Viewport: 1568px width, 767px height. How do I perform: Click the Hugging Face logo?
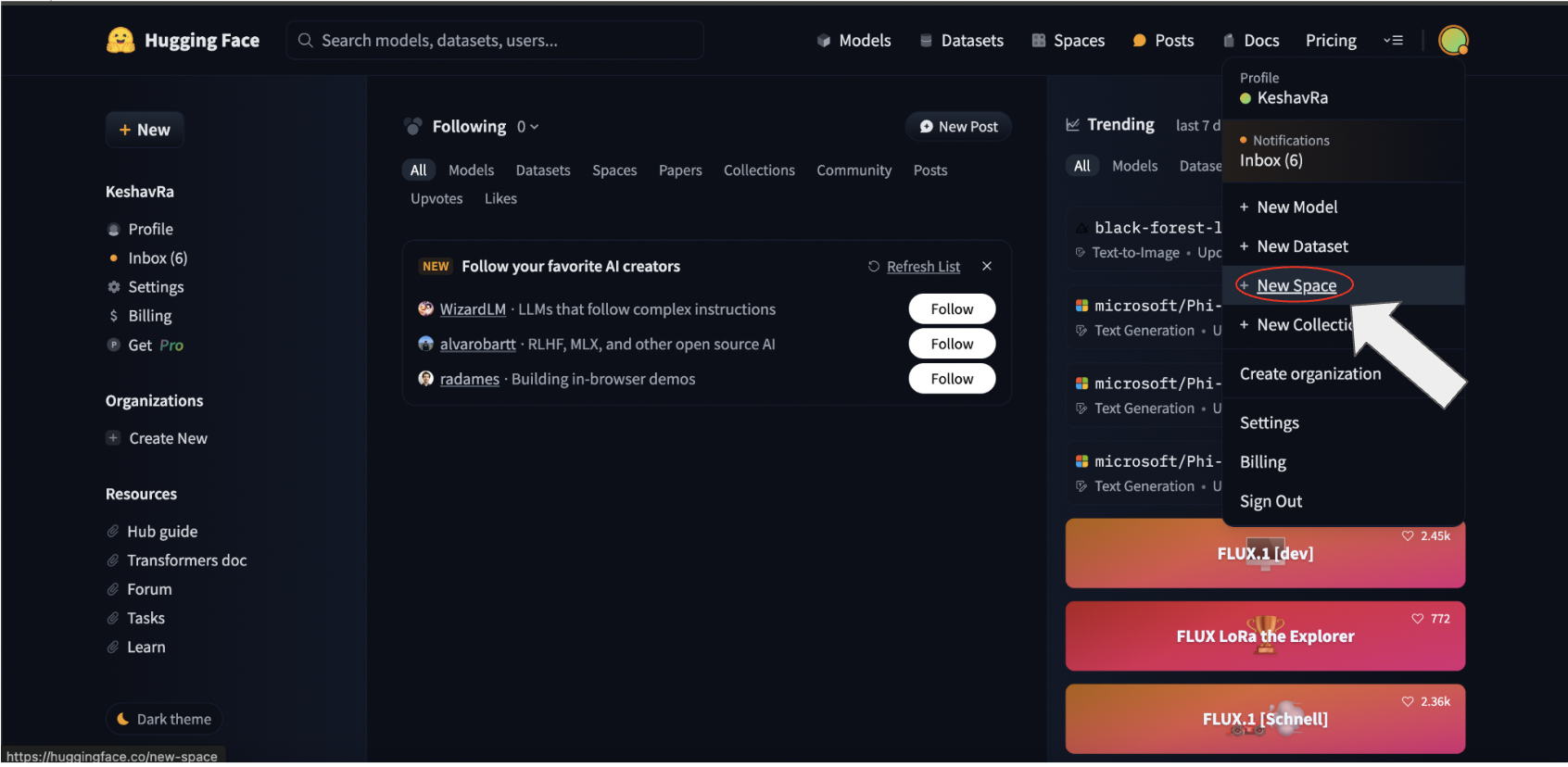pos(120,40)
